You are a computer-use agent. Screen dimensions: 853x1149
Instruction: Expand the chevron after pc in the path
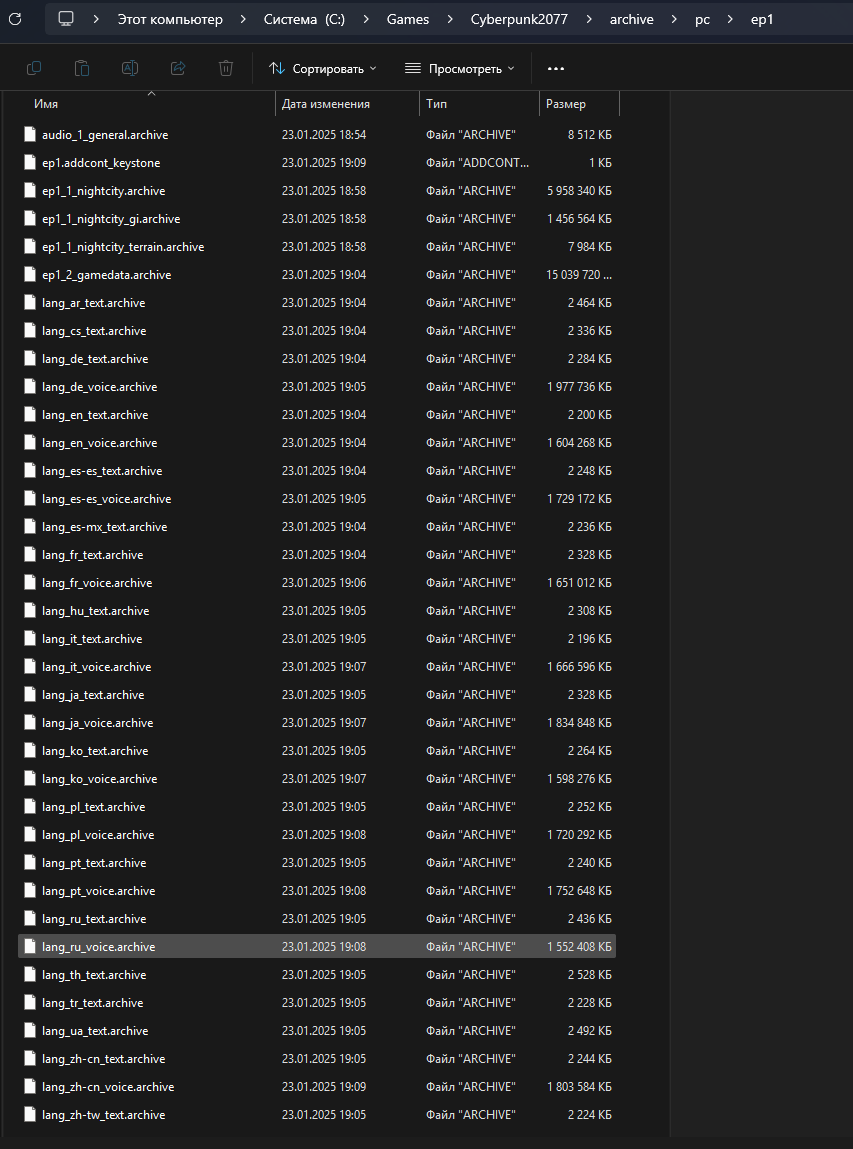pos(731,20)
